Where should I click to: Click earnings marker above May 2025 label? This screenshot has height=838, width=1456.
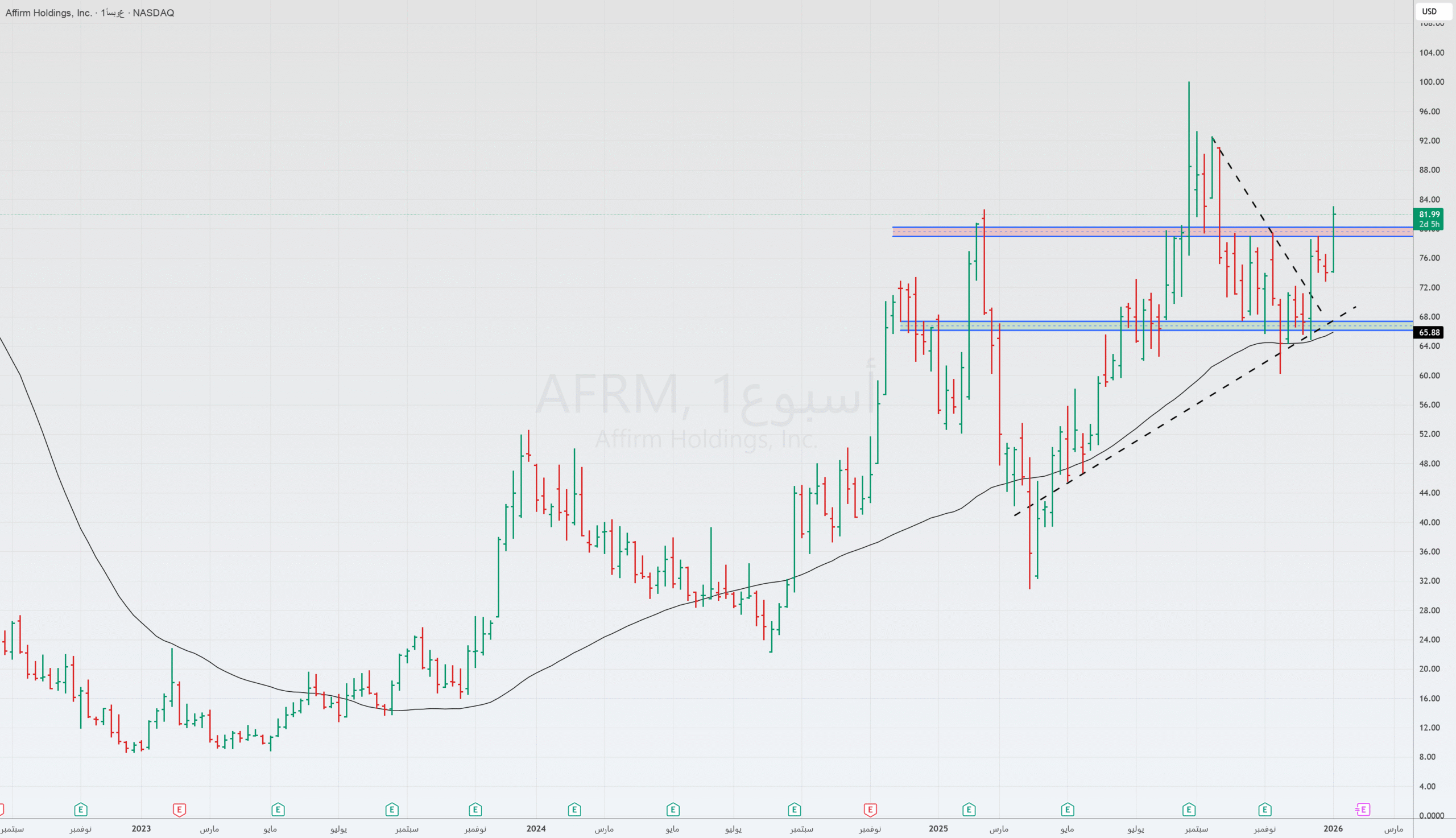click(x=1068, y=810)
